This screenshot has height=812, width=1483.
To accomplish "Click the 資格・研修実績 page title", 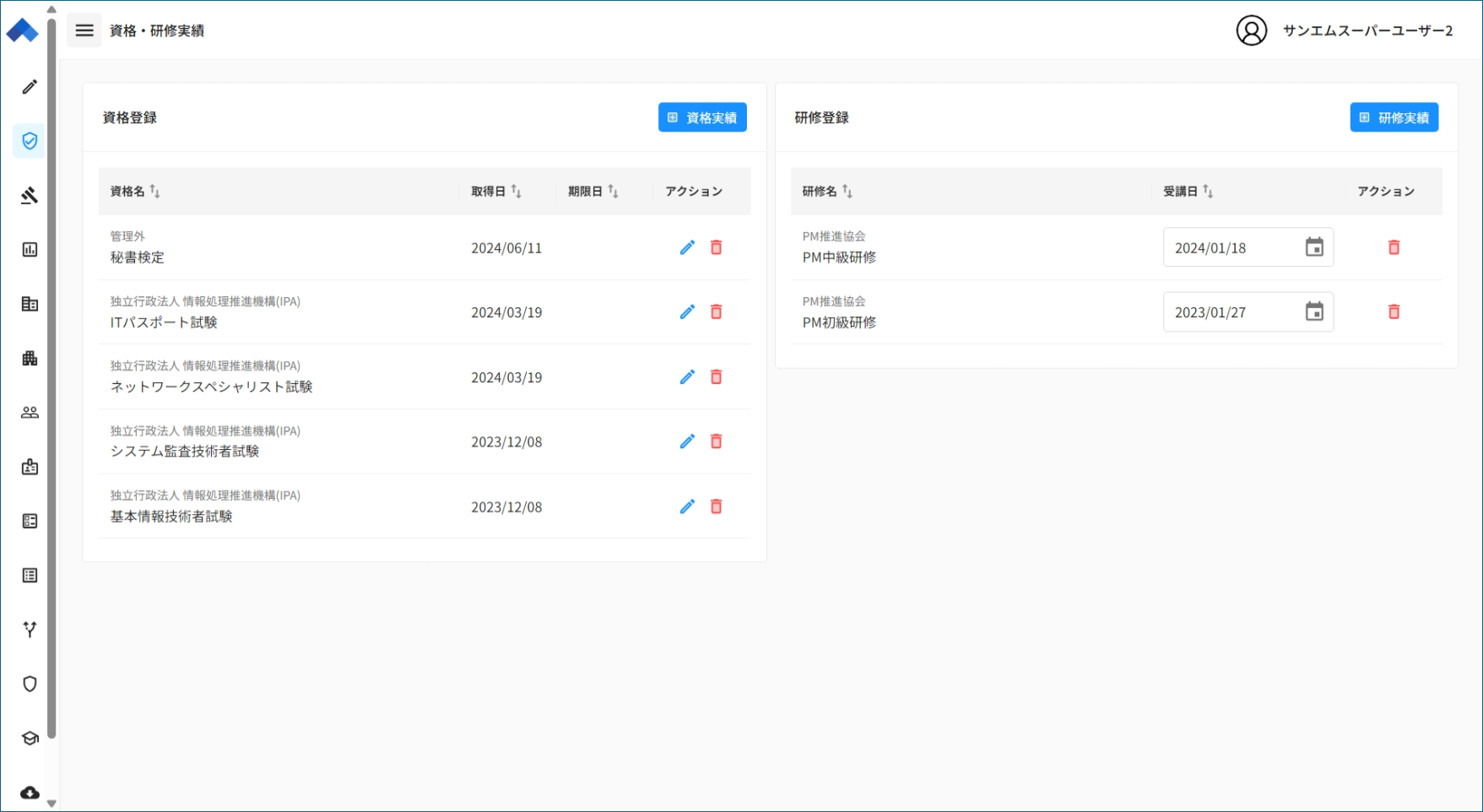I will tap(157, 30).
